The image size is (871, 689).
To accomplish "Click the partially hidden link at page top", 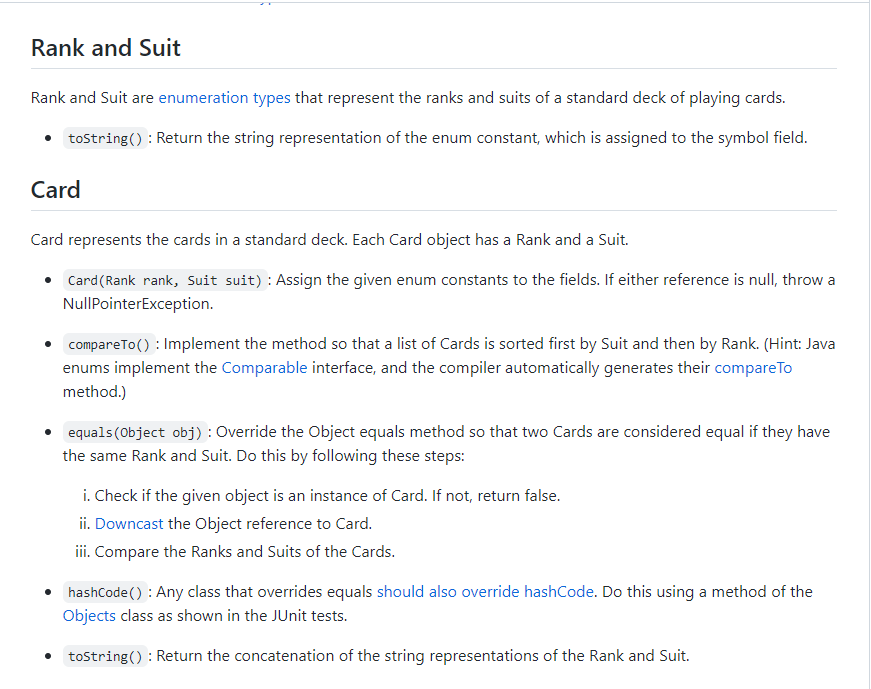I will pos(267,2).
